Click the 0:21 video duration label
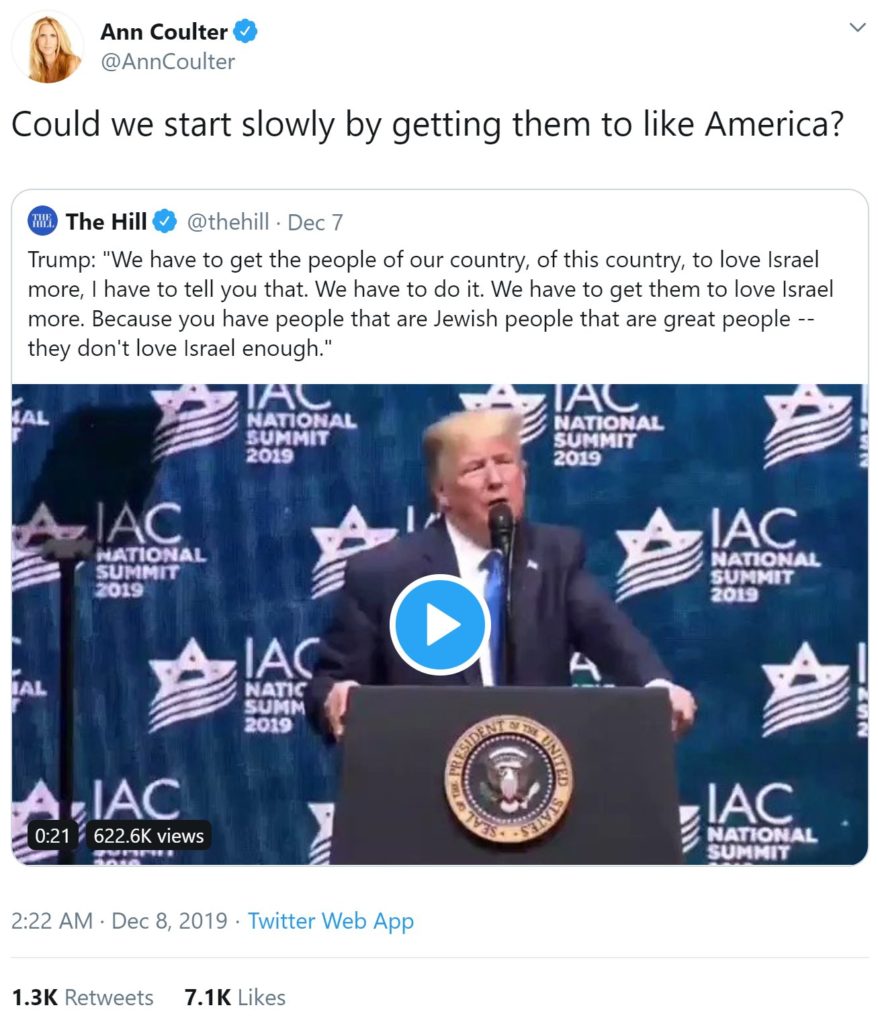Image resolution: width=878 pixels, height=1024 pixels. tap(52, 835)
